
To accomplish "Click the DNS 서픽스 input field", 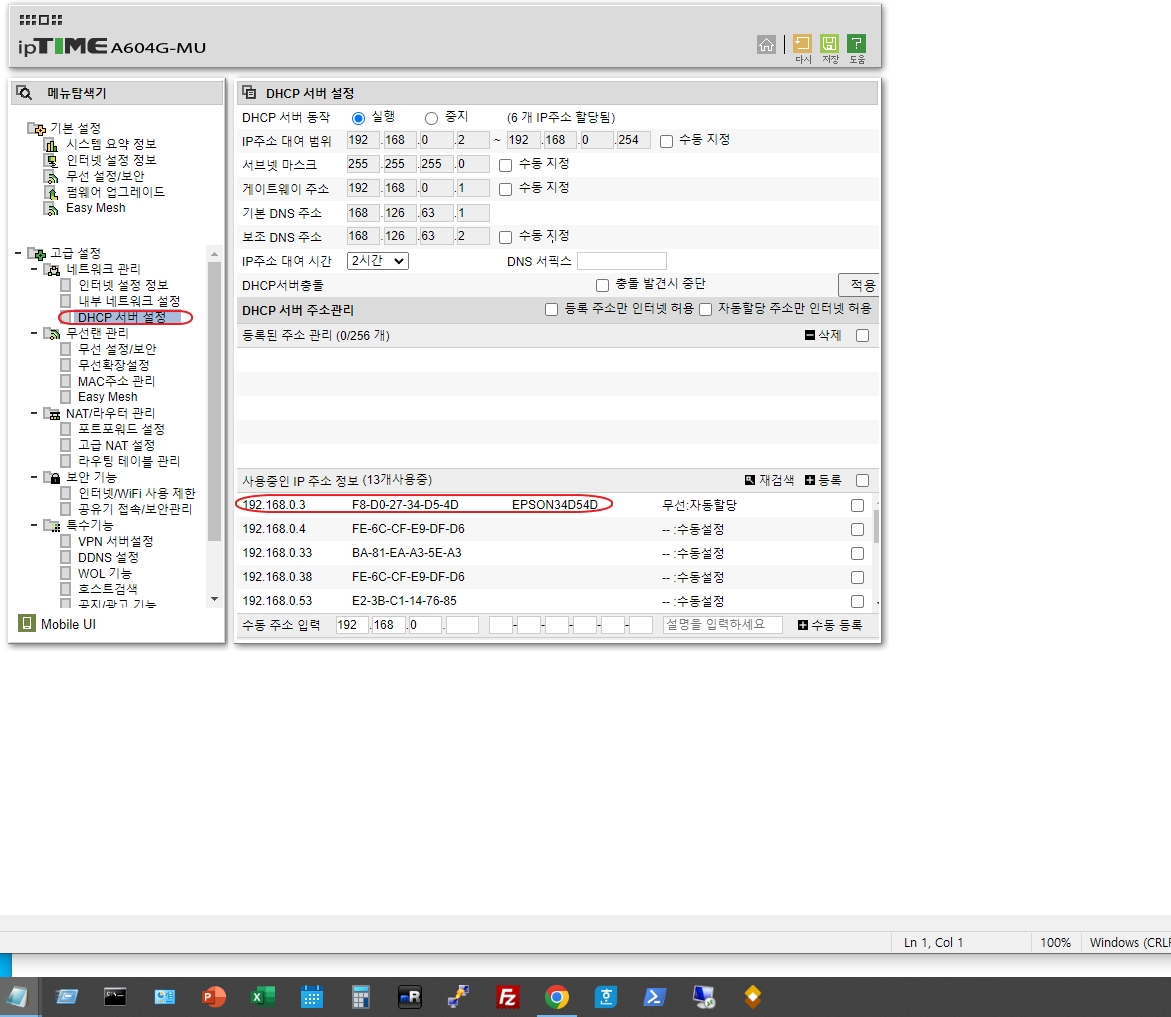I will point(621,261).
